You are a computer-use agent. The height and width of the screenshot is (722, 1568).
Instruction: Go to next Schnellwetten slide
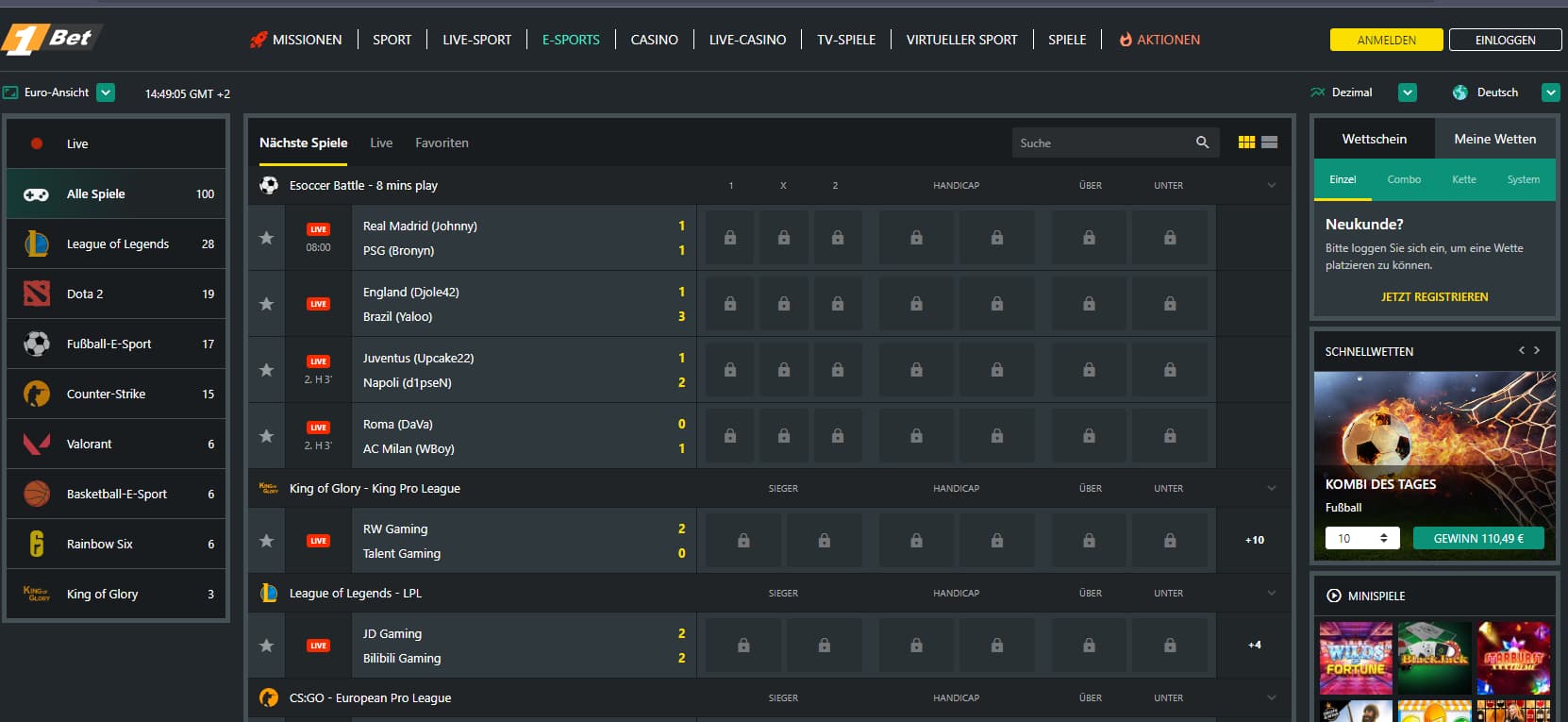(x=1537, y=350)
